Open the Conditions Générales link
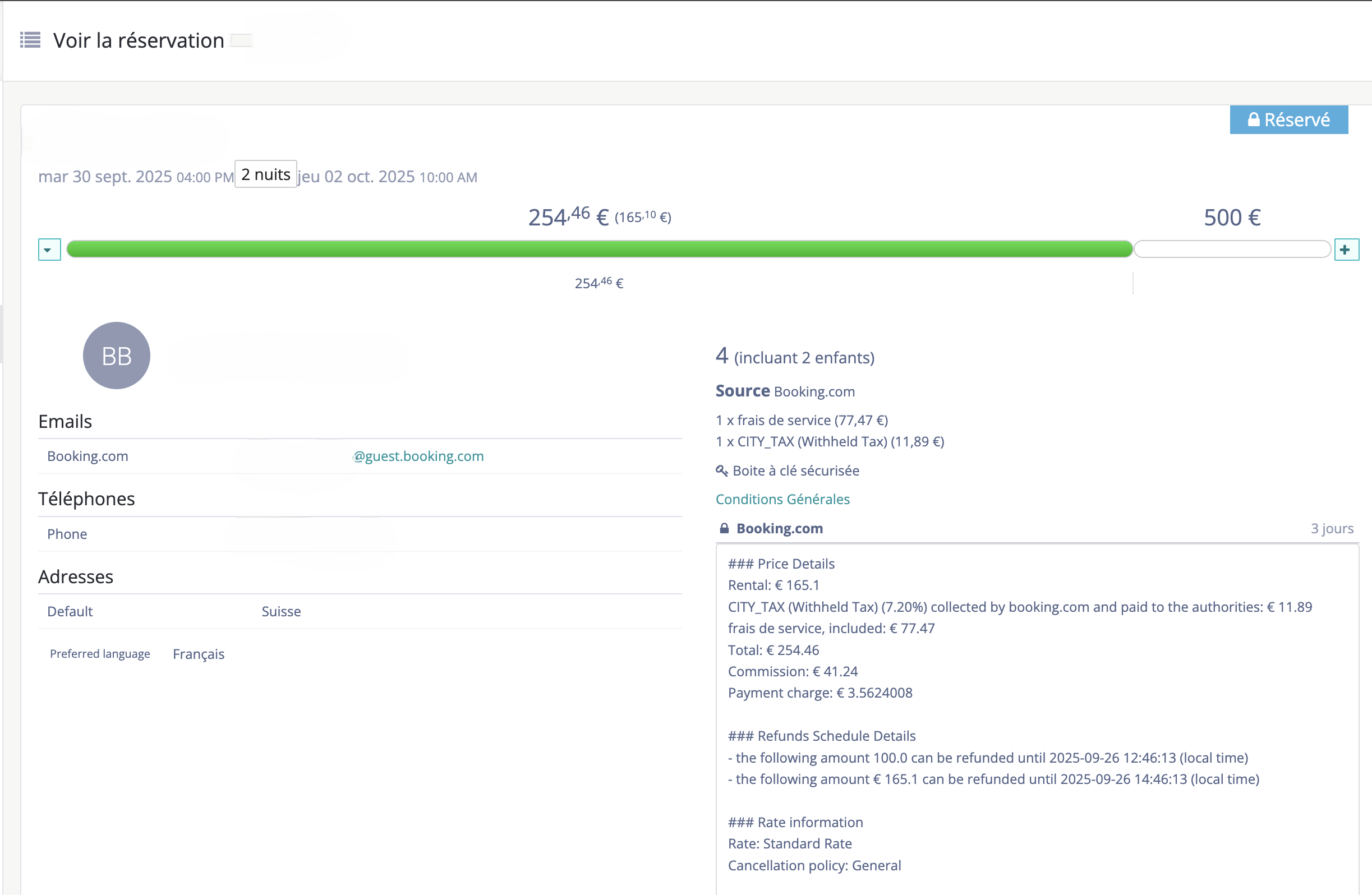The width and height of the screenshot is (1372, 895). (782, 499)
